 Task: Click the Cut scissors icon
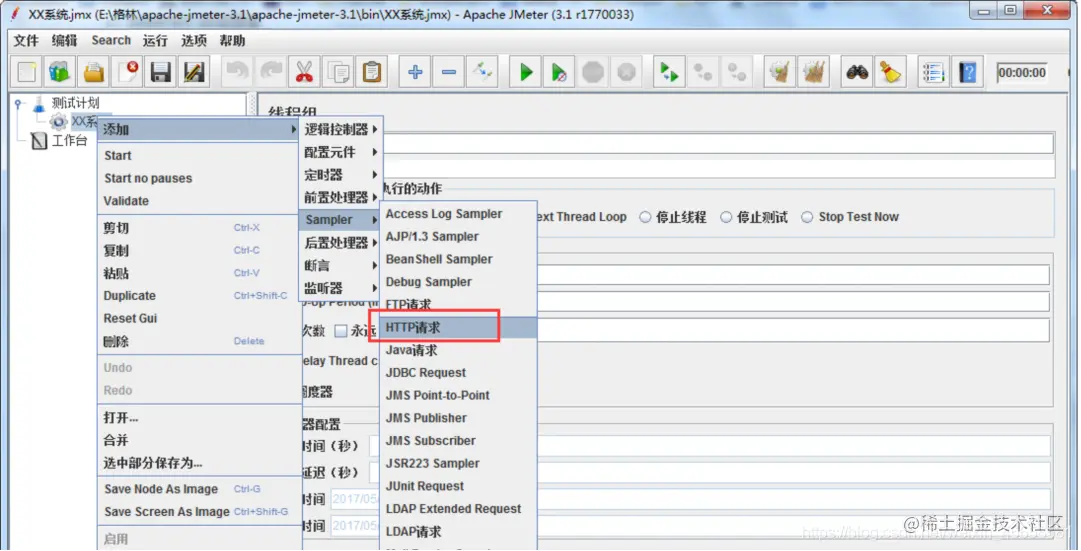click(x=304, y=72)
